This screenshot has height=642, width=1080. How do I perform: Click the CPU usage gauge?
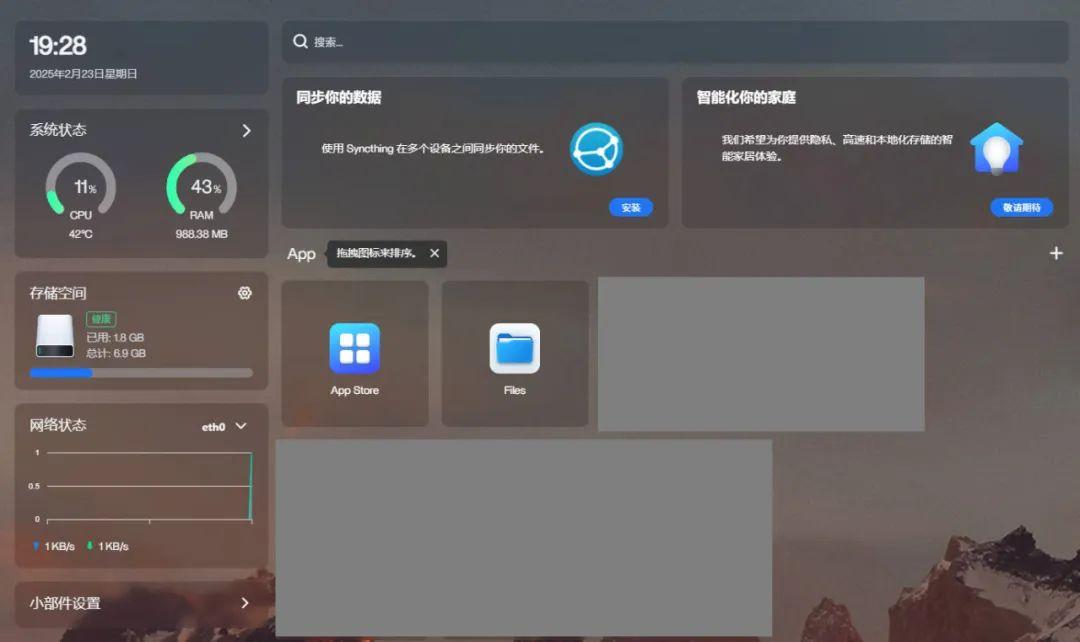pyautogui.click(x=80, y=185)
